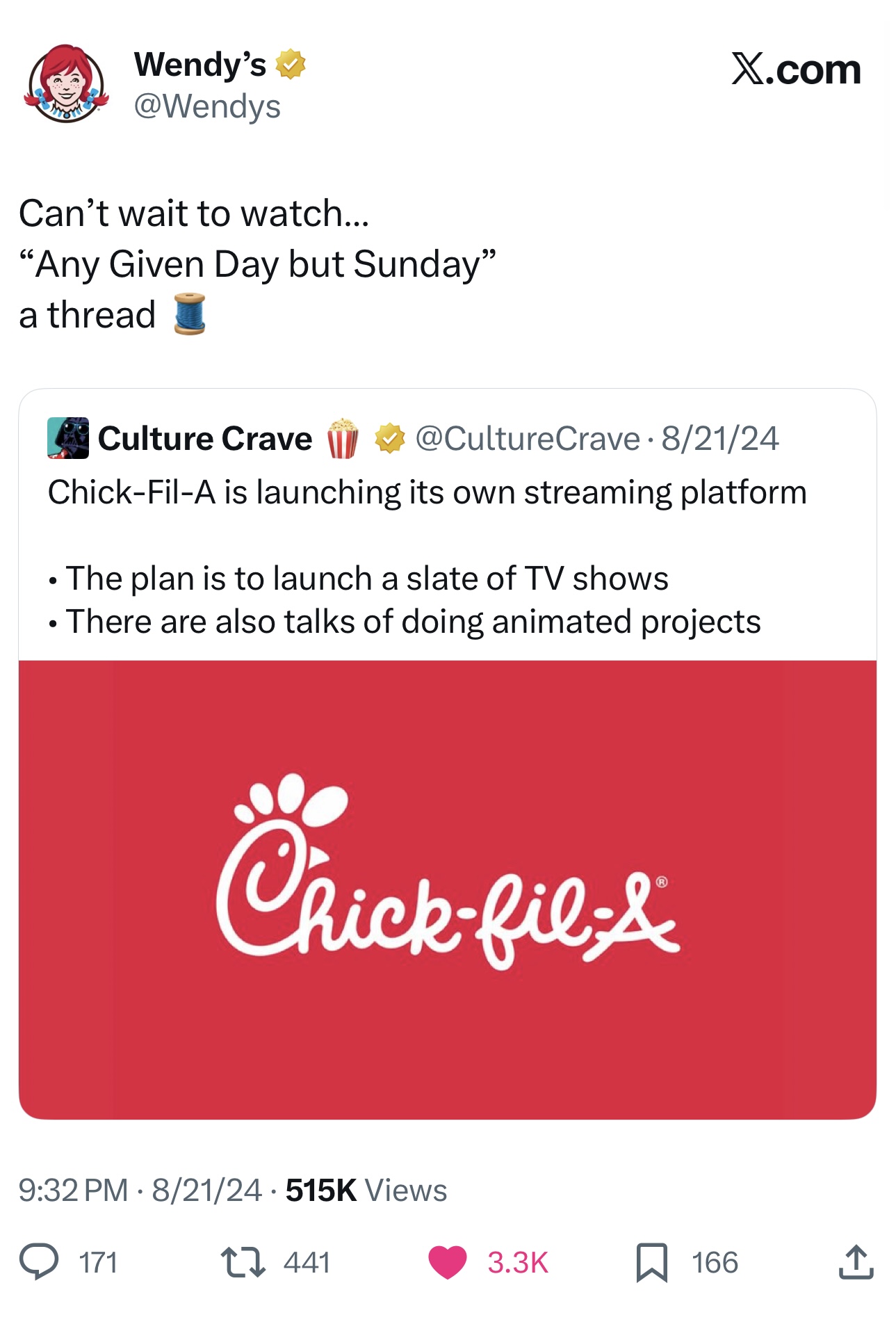Open Culture Crave's avatar thumbnail

point(68,438)
